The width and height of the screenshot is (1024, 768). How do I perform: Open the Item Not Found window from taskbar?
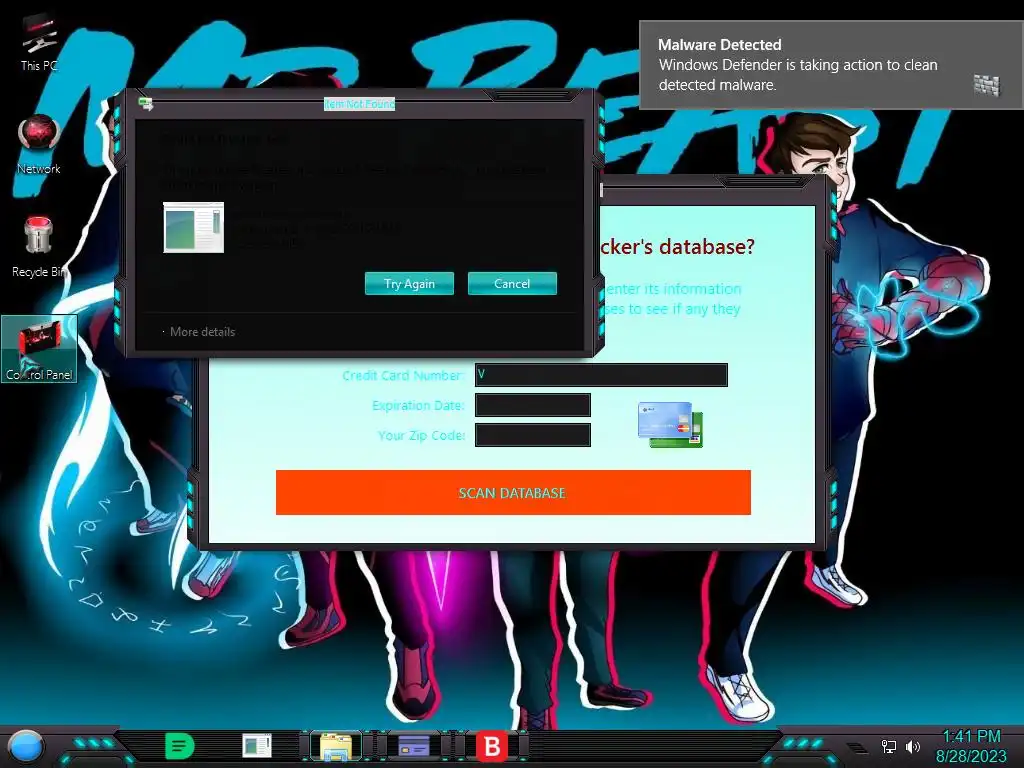click(257, 746)
